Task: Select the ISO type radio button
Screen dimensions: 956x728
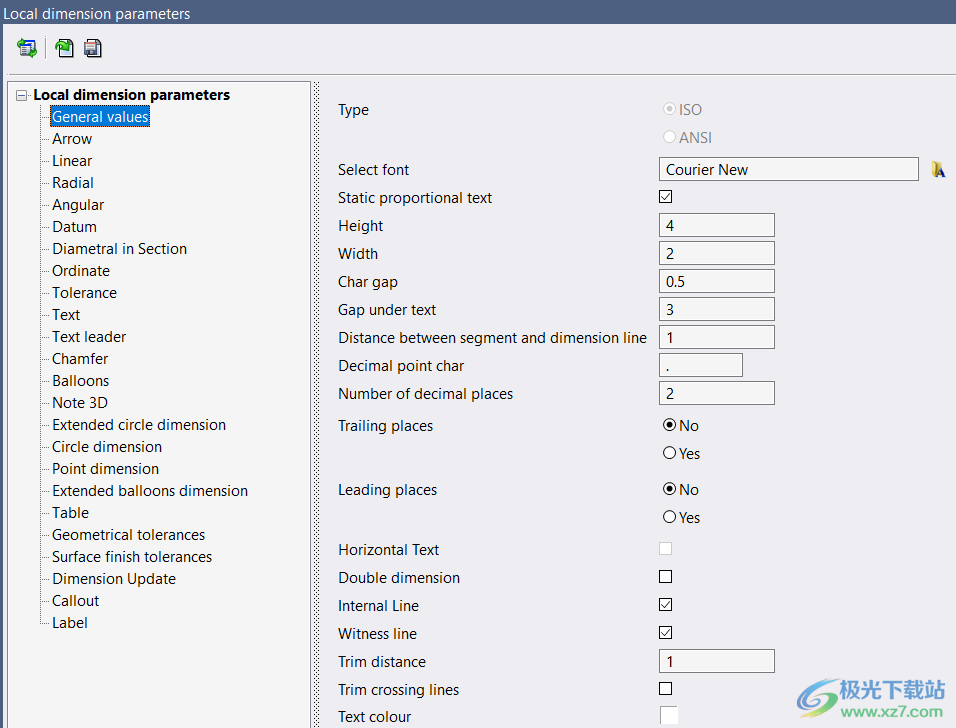Action: point(669,109)
